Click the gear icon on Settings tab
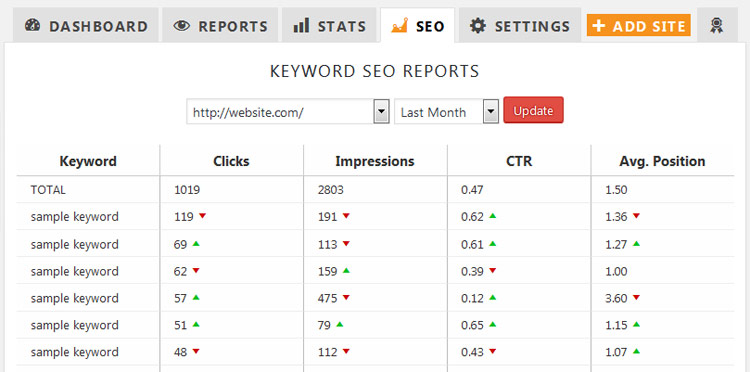This screenshot has width=750, height=372. (477, 25)
